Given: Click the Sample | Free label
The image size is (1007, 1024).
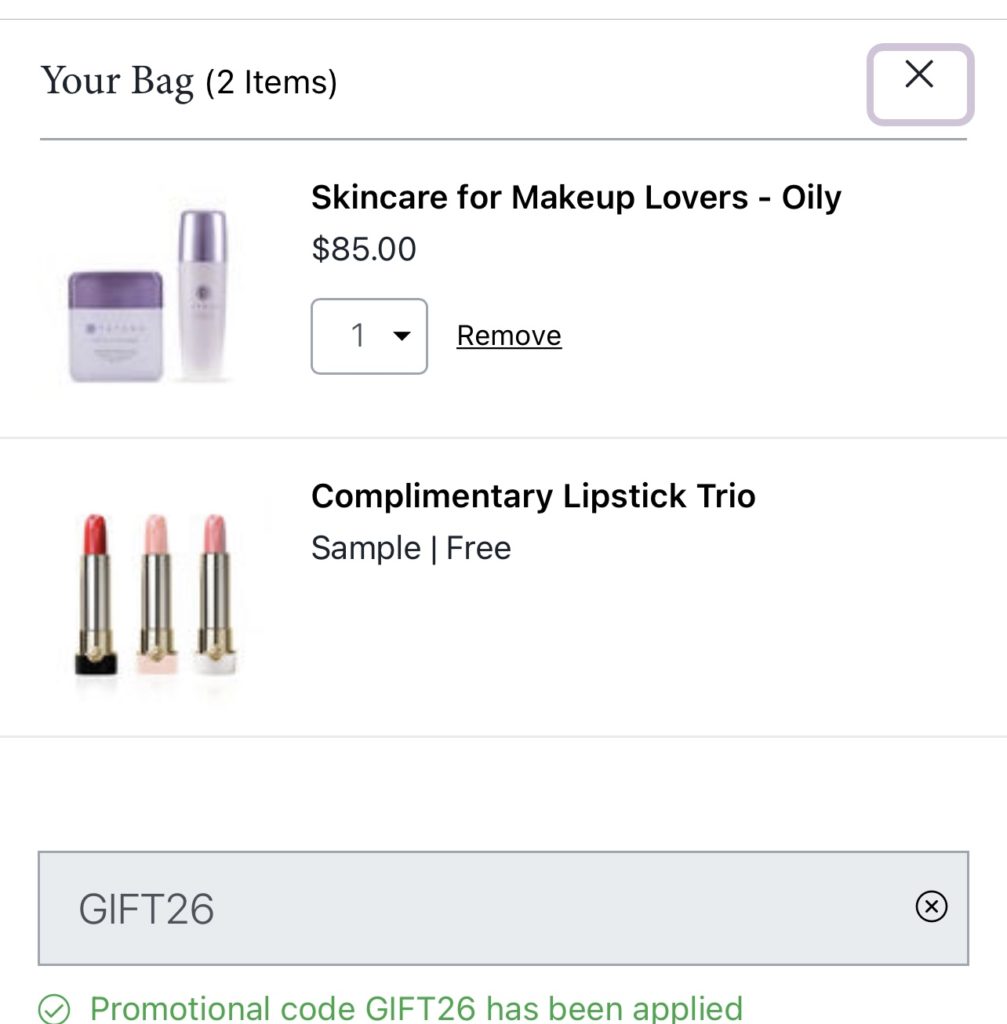Looking at the screenshot, I should [x=411, y=548].
